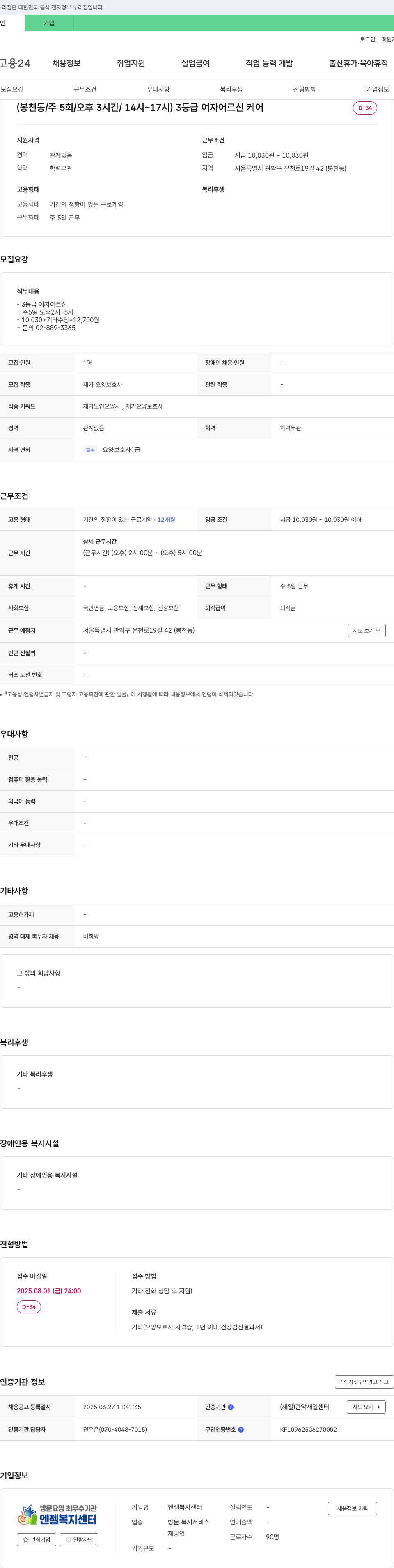The width and height of the screenshot is (394, 1568).
Task: Click the 퇴직금 value in 퇴직급여 row
Action: [288, 608]
